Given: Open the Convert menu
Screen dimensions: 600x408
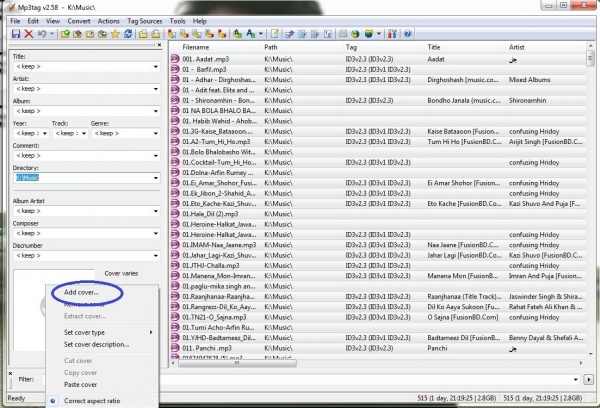Looking at the screenshot, I should click(79, 21).
